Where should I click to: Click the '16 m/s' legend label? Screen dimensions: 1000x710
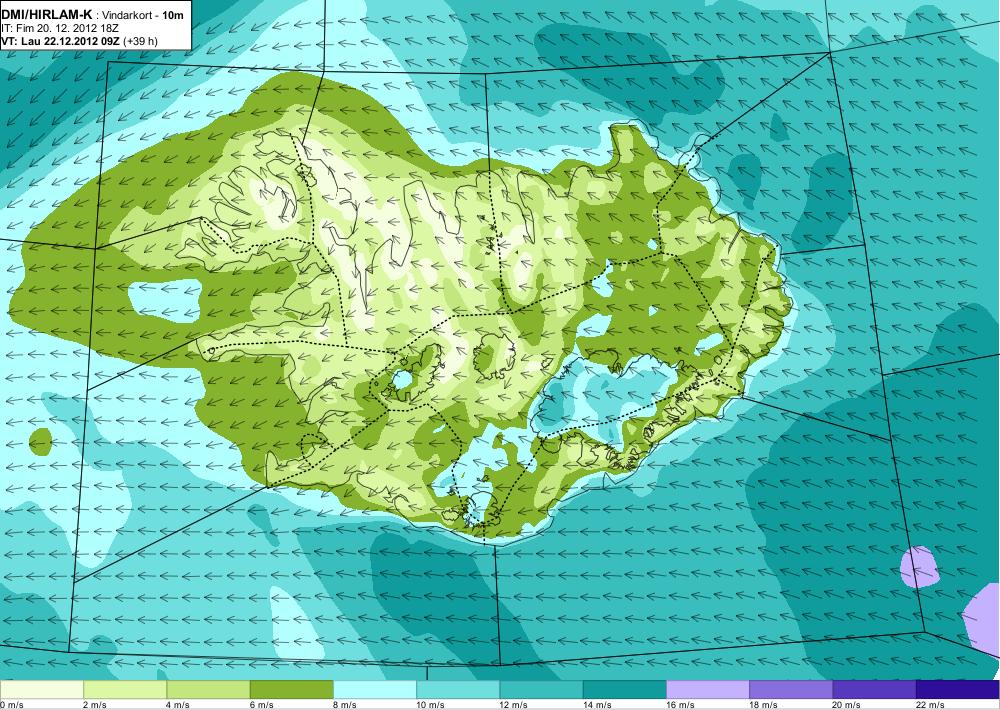point(680,705)
